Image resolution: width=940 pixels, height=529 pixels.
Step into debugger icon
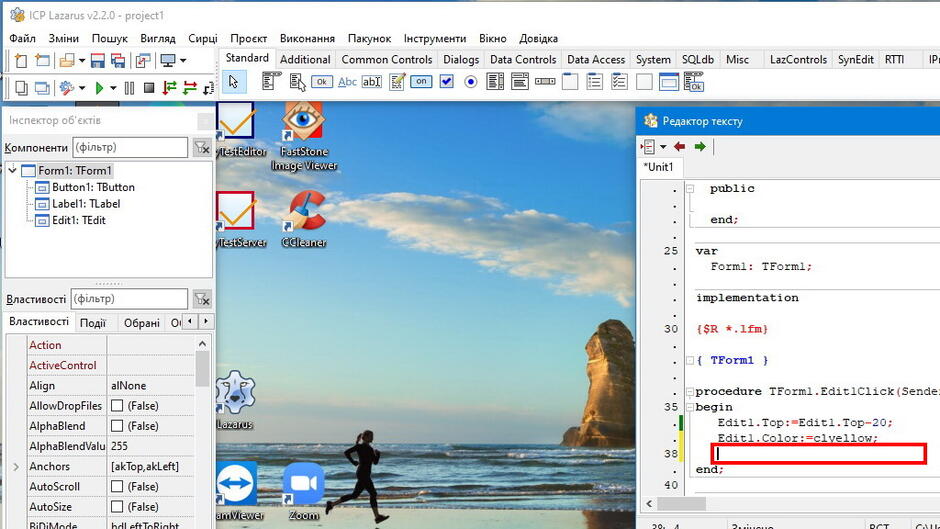(170, 88)
